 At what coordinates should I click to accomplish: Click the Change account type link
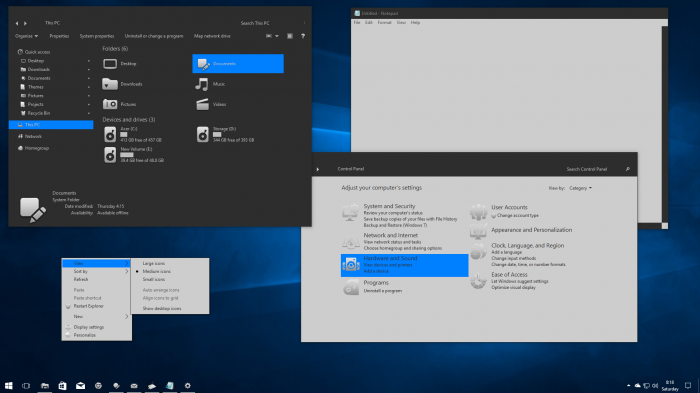click(x=518, y=216)
